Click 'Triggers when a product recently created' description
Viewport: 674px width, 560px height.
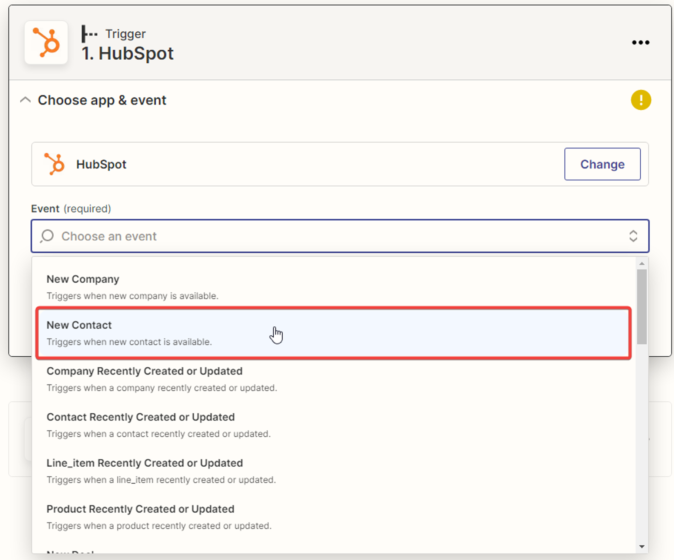(159, 526)
